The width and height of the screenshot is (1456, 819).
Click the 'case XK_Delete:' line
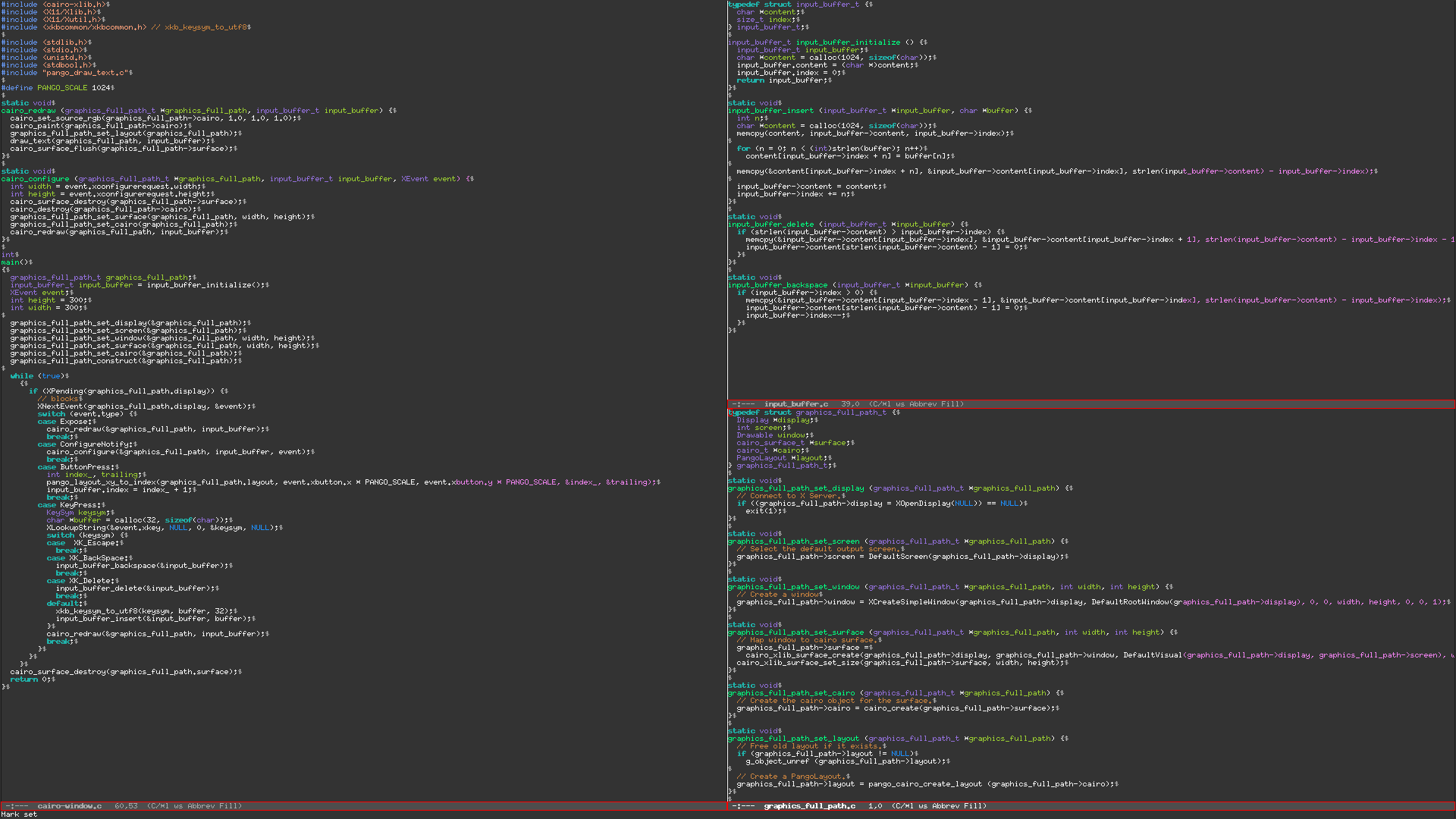pyautogui.click(x=83, y=581)
